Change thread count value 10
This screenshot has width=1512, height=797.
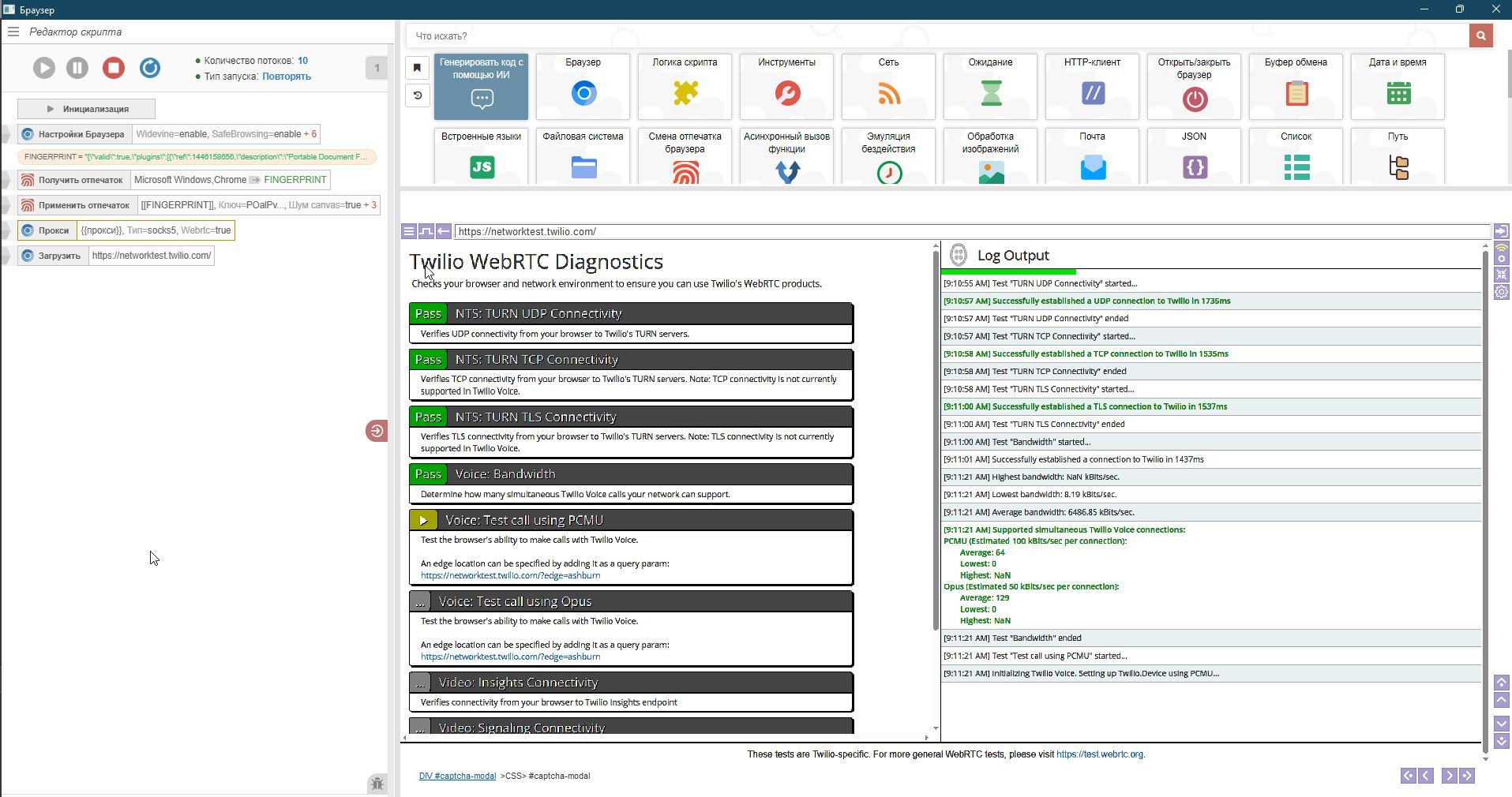(x=302, y=61)
